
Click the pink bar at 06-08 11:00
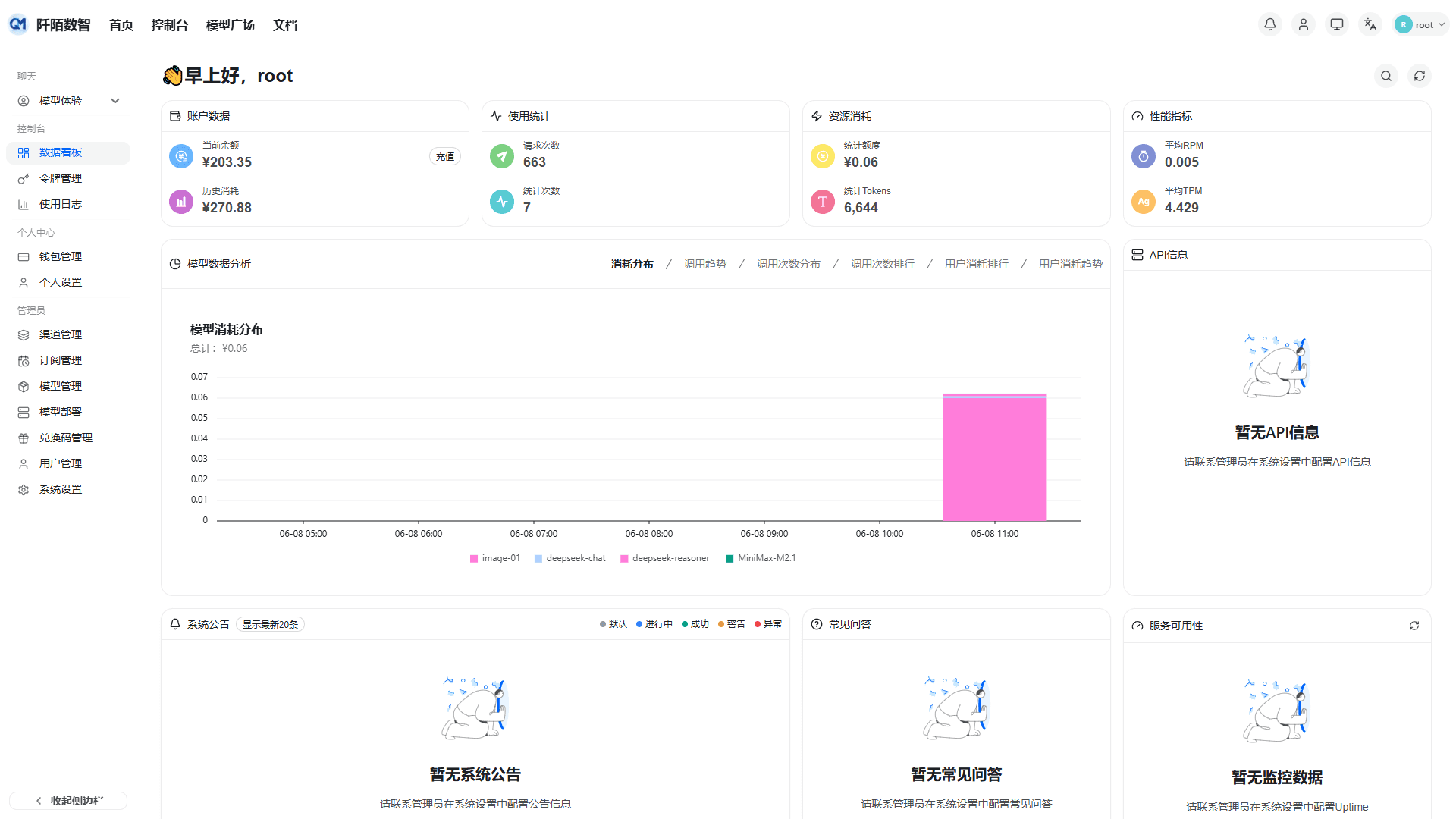click(995, 459)
